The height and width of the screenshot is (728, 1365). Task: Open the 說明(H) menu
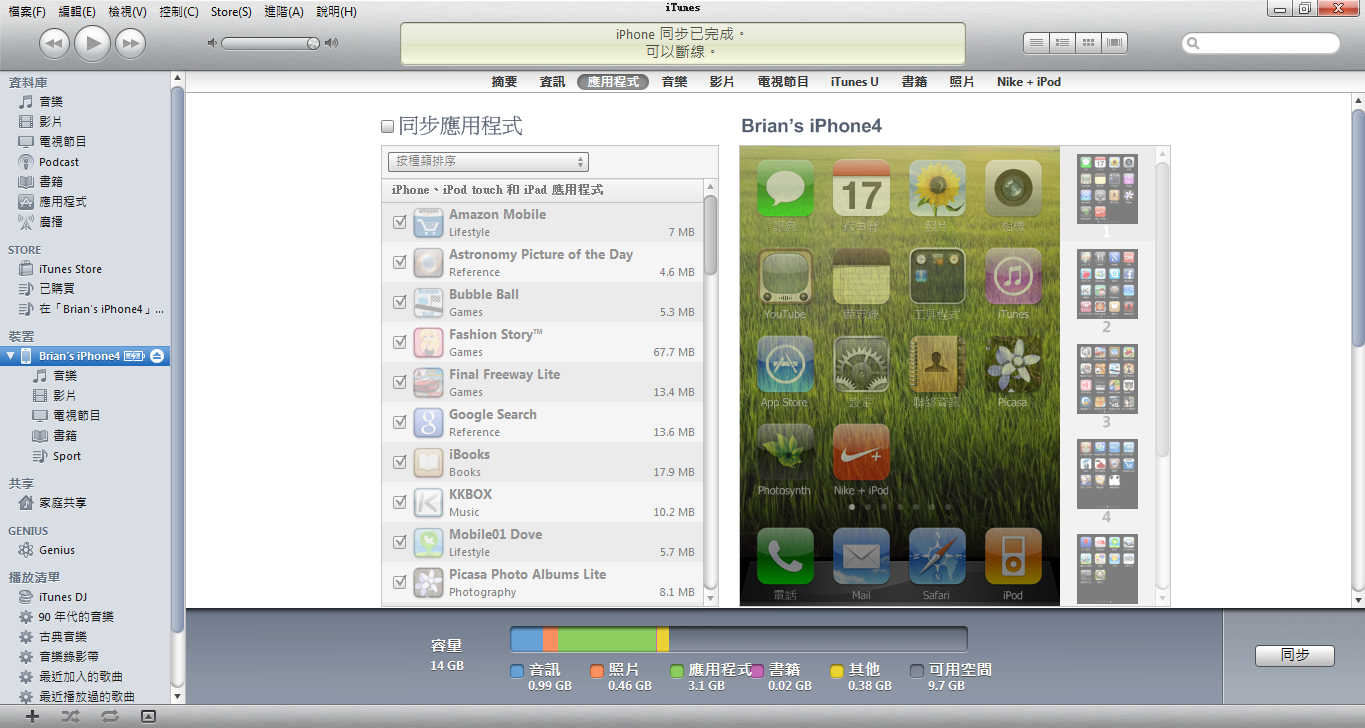coord(336,11)
